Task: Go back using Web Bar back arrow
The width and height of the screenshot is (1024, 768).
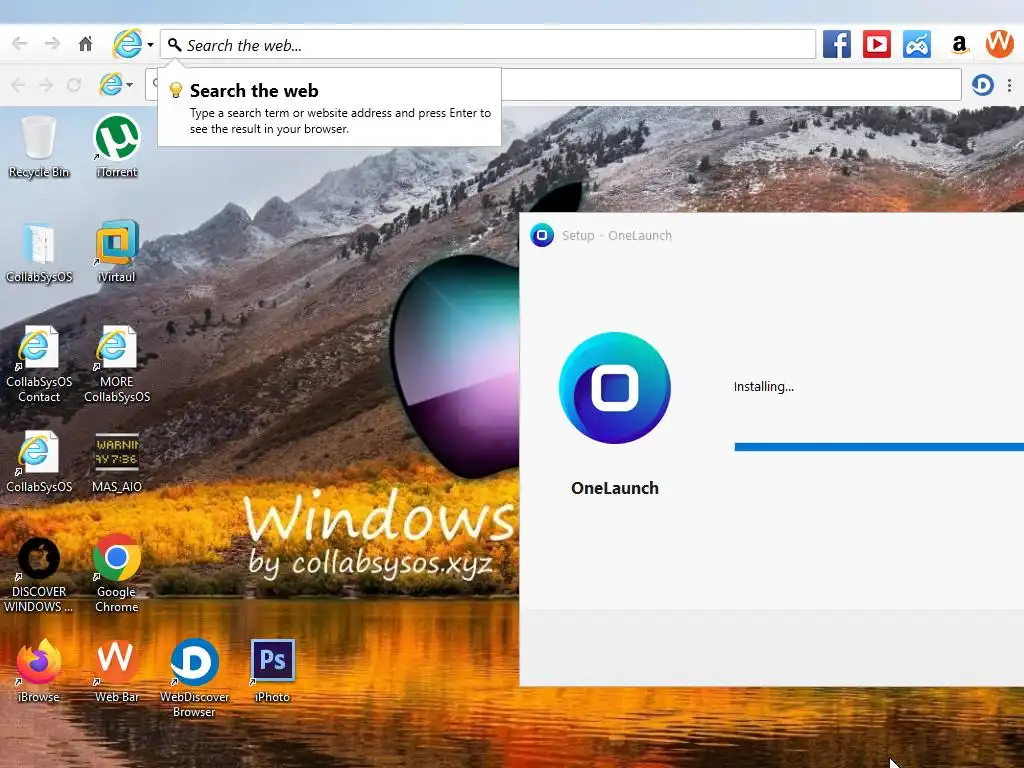Action: [x=20, y=44]
